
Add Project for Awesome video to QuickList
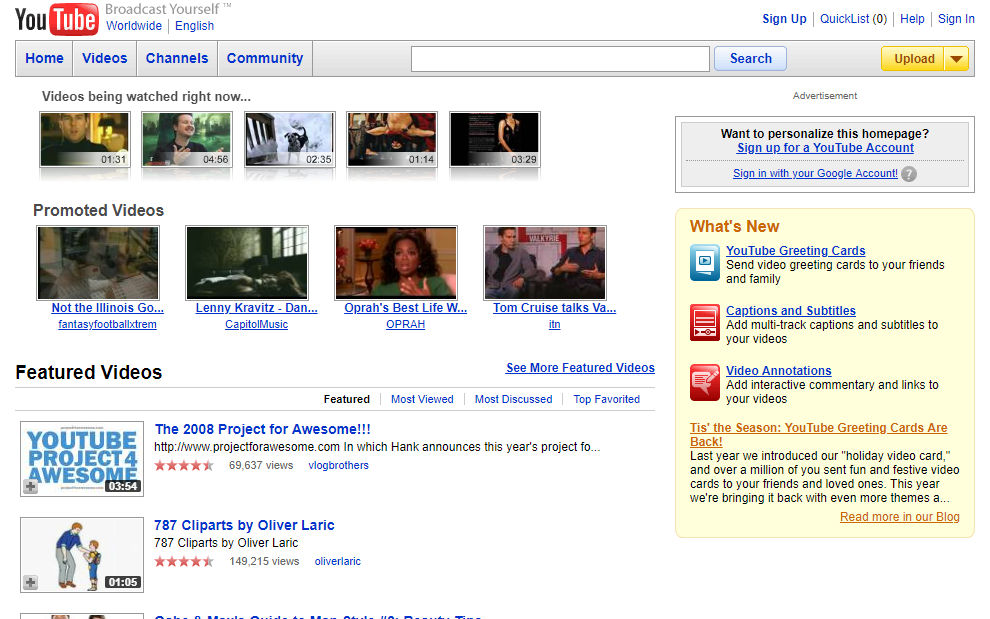tap(30, 486)
